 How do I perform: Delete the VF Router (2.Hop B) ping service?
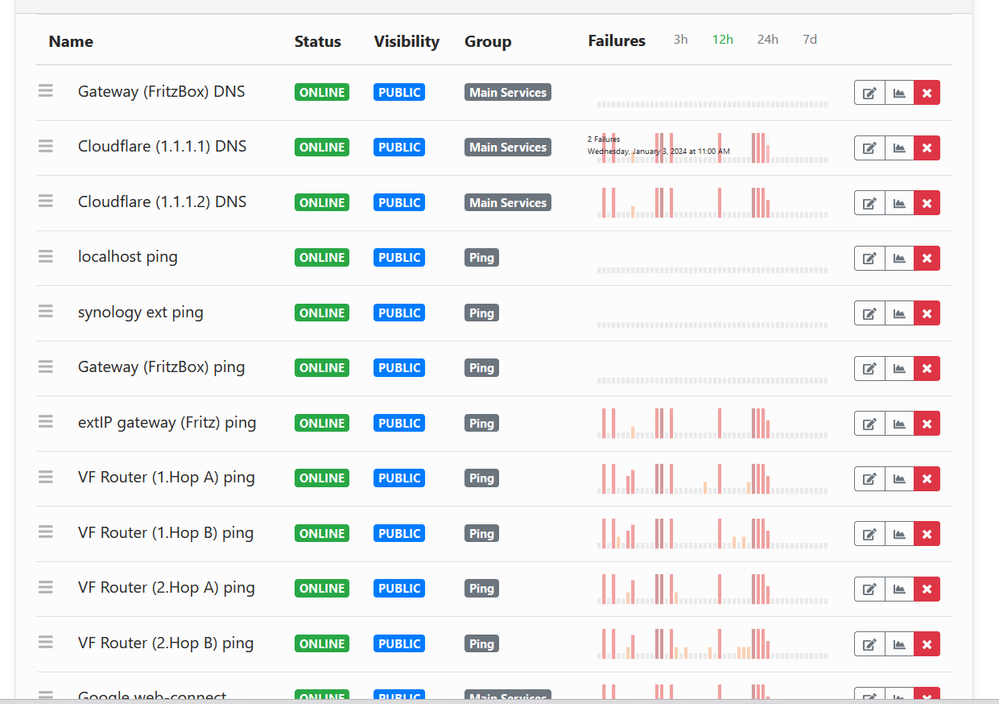pyautogui.click(x=927, y=644)
